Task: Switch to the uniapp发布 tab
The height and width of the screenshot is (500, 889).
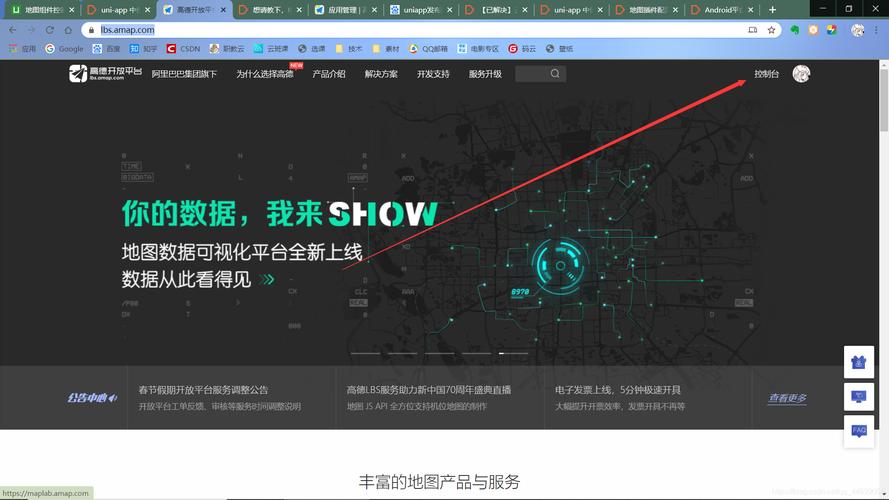Action: pyautogui.click(x=420, y=10)
